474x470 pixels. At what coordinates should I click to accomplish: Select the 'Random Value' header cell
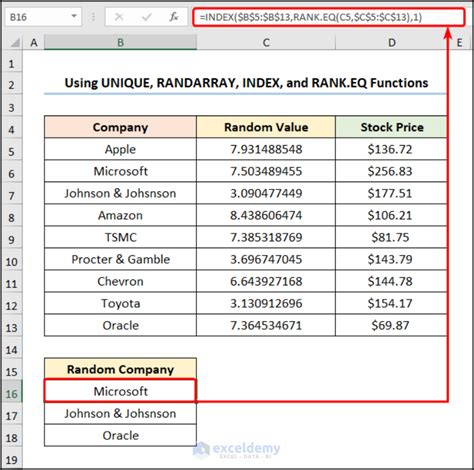pyautogui.click(x=266, y=127)
